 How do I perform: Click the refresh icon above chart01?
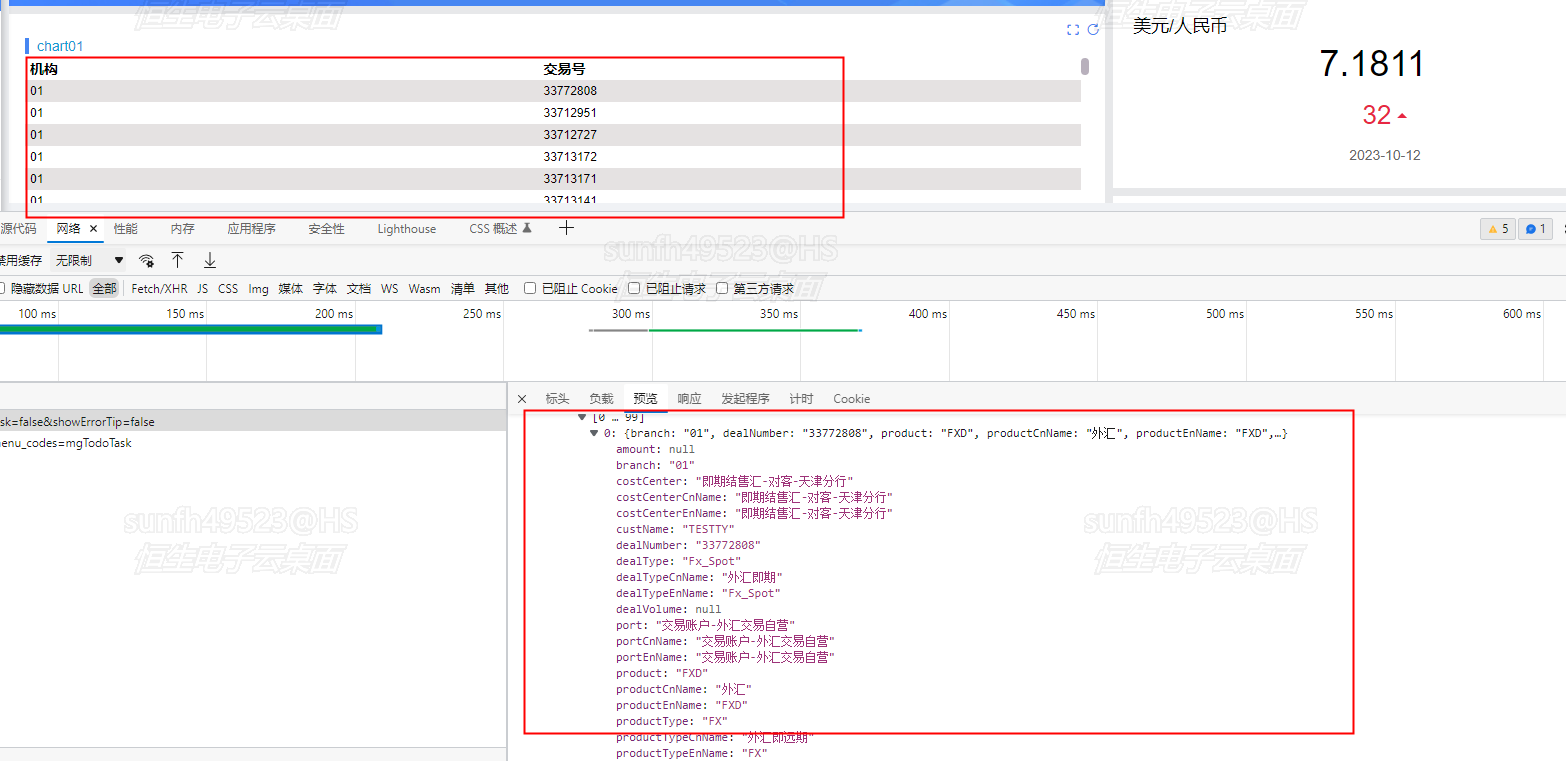pyautogui.click(x=1093, y=30)
